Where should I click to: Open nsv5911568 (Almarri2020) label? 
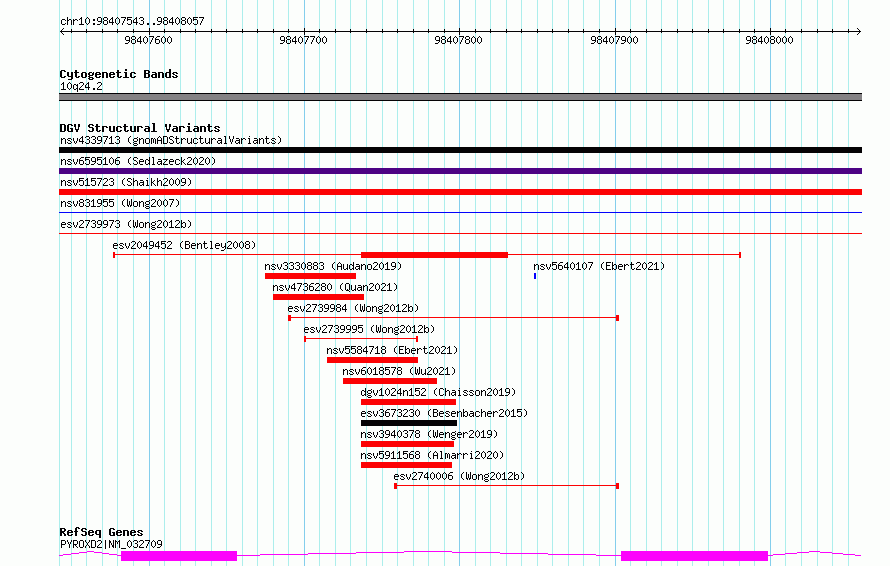[432, 455]
